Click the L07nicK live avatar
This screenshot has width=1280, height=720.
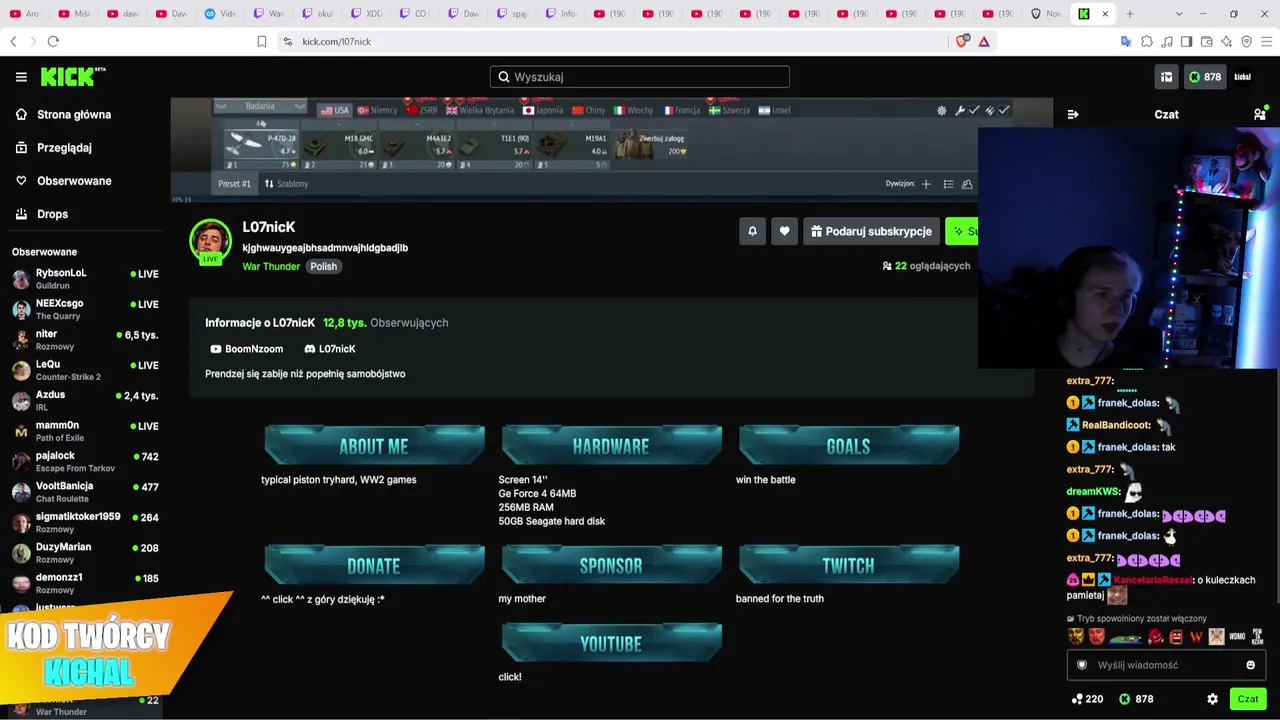click(210, 241)
